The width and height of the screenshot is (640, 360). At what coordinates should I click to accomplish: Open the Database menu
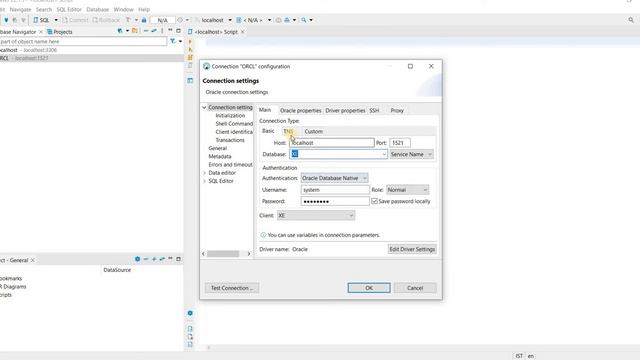(98, 9)
